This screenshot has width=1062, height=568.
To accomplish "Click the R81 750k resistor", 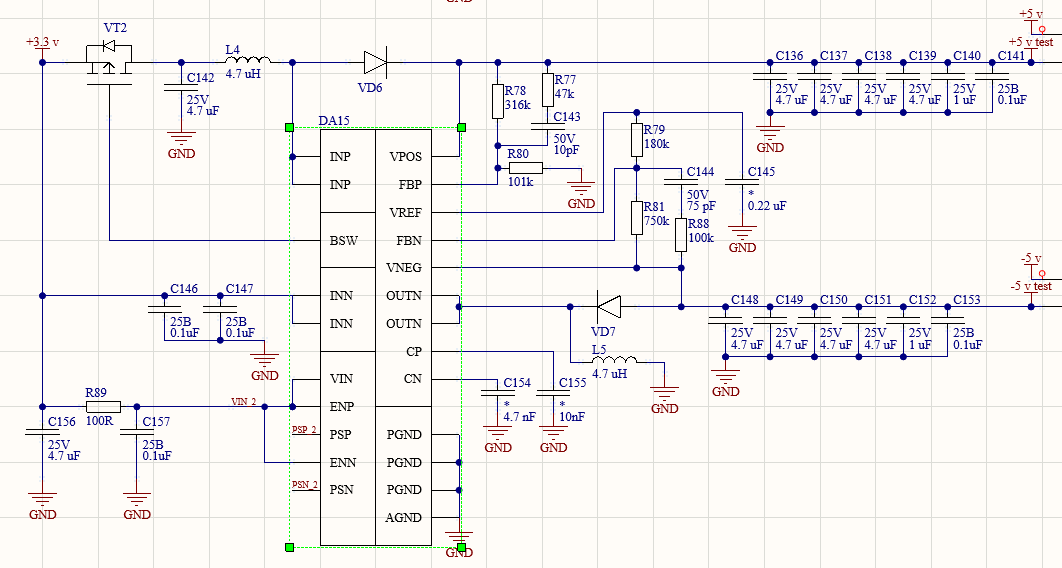I will (x=637, y=217).
